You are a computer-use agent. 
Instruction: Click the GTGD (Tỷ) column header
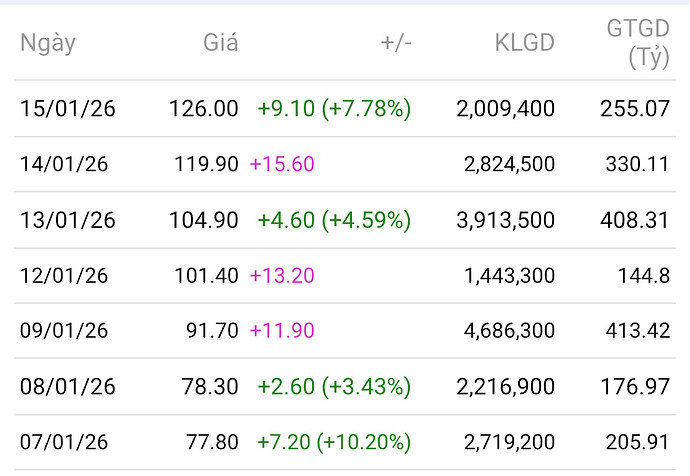(637, 43)
